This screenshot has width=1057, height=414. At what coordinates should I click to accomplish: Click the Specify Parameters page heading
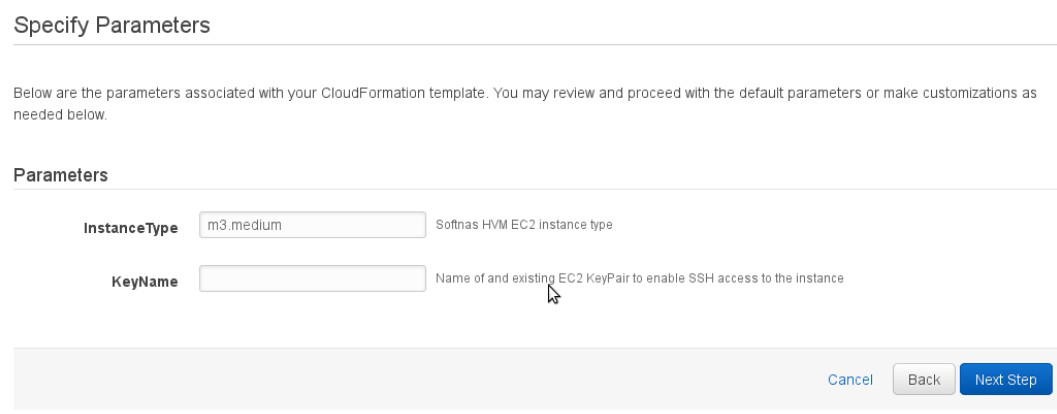112,26
